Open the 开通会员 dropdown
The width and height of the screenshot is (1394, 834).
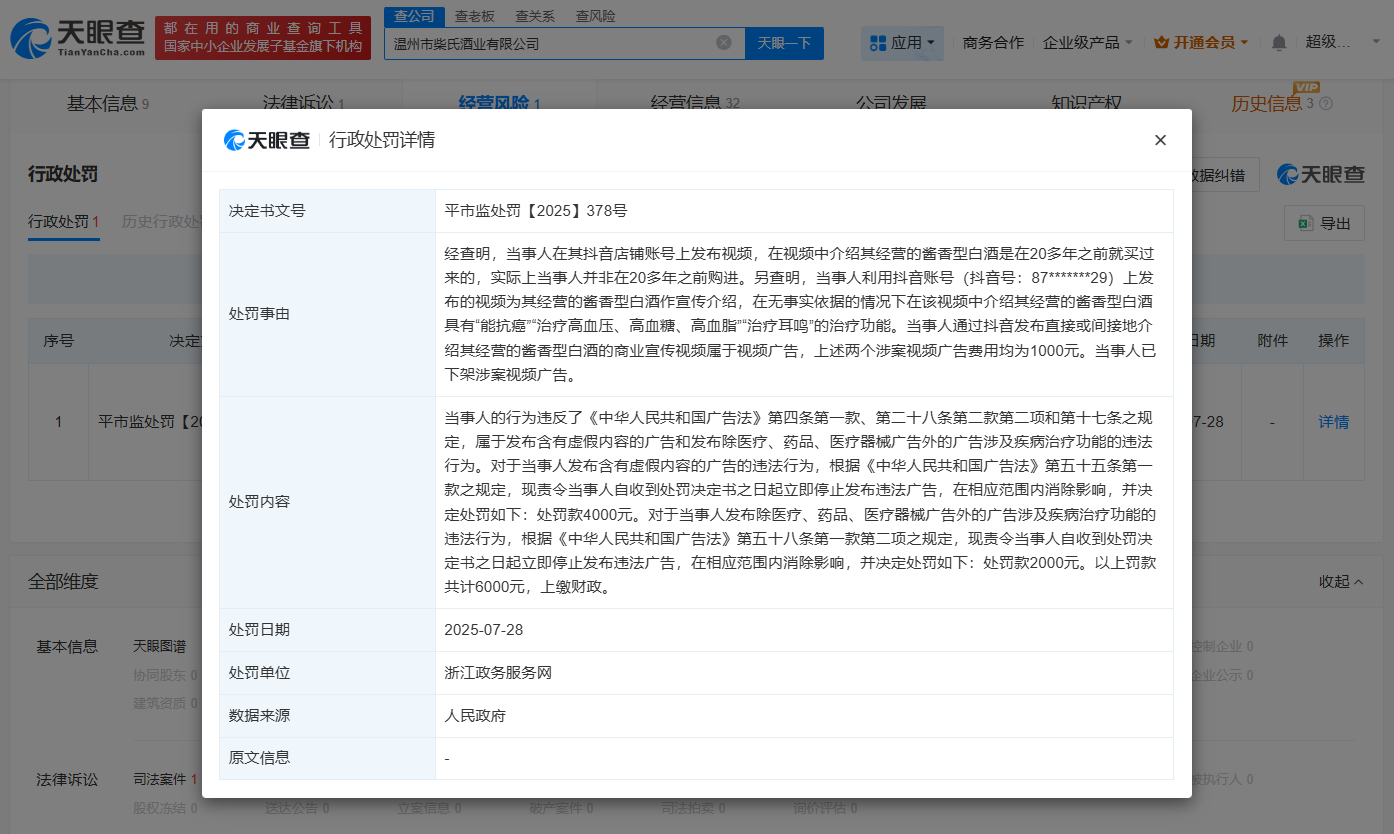pyautogui.click(x=1201, y=42)
